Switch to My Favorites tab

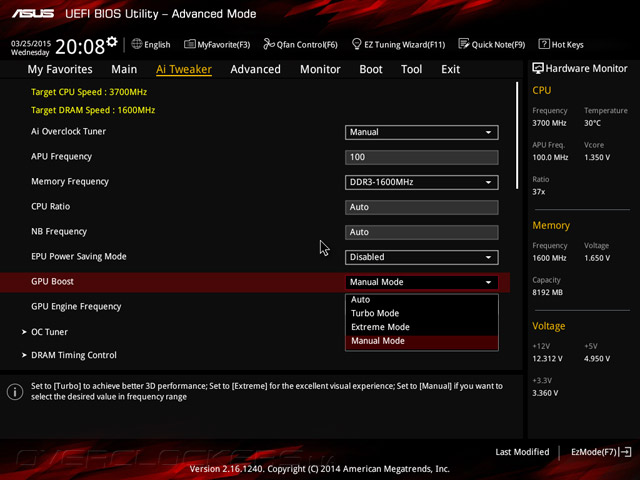pos(60,69)
